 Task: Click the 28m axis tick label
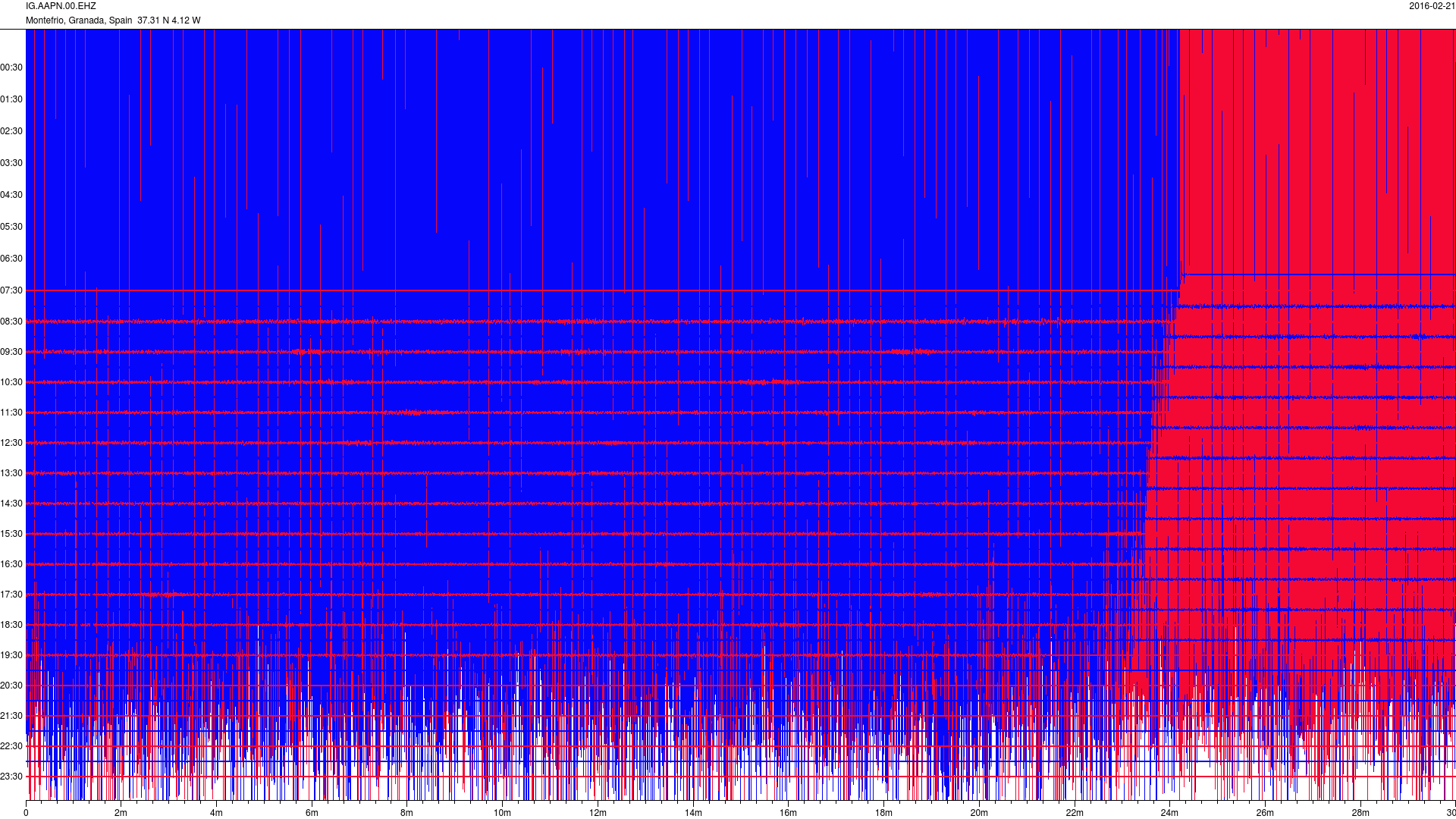click(x=1360, y=813)
